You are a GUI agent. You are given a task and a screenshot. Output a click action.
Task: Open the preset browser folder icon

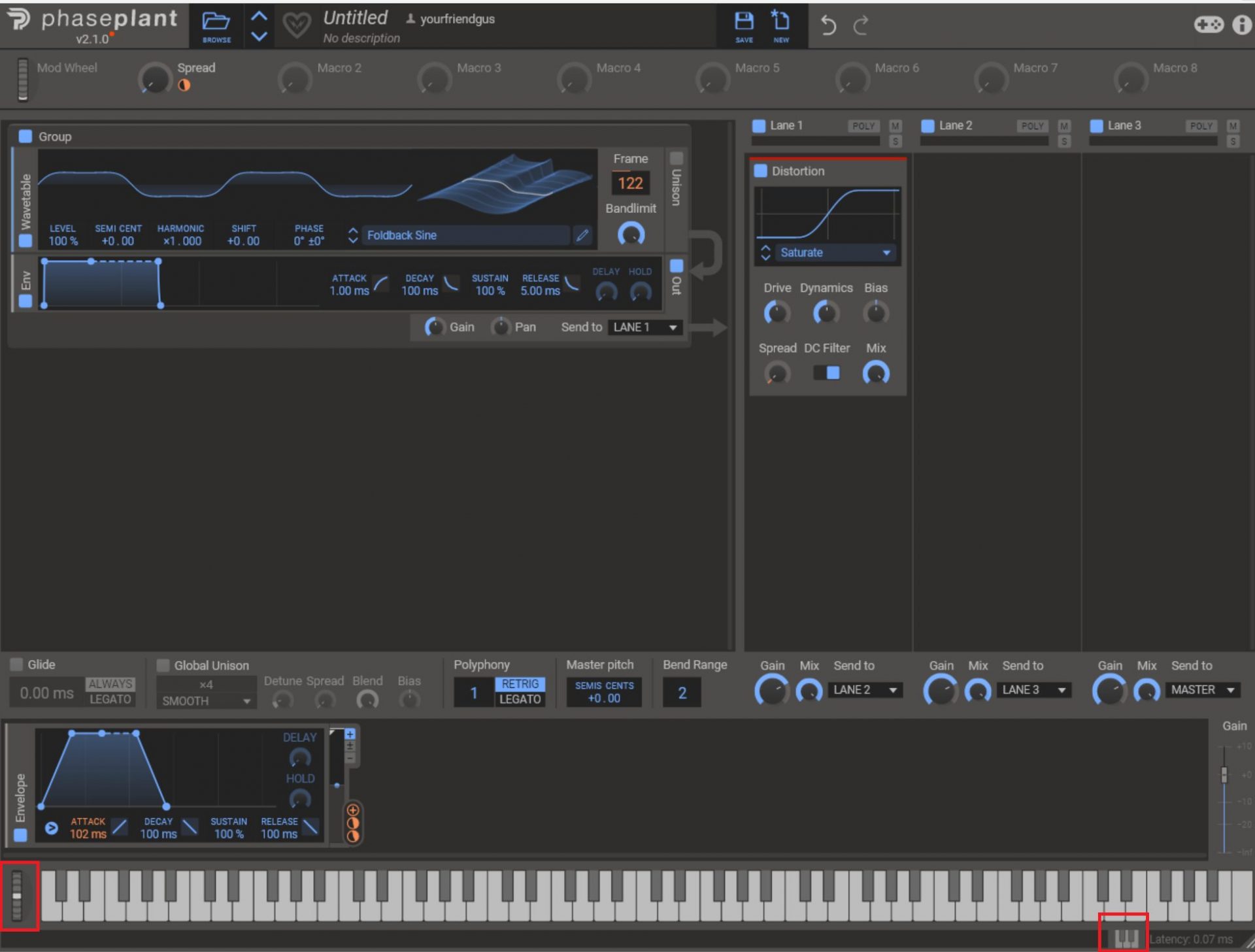[x=216, y=22]
